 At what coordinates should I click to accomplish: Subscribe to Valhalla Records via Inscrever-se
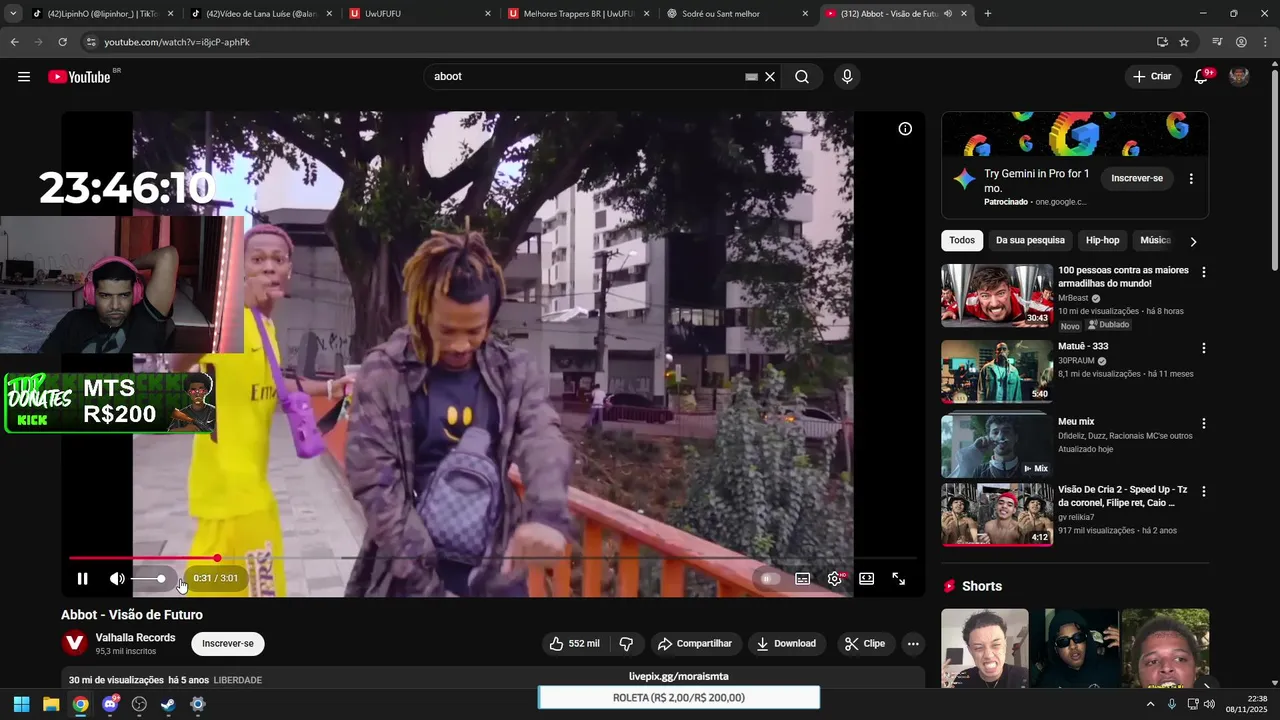point(228,644)
